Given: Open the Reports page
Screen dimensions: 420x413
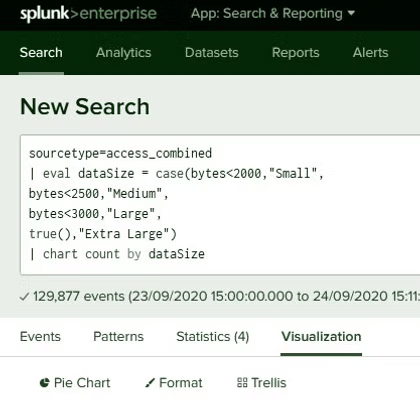Looking at the screenshot, I should [x=296, y=52].
